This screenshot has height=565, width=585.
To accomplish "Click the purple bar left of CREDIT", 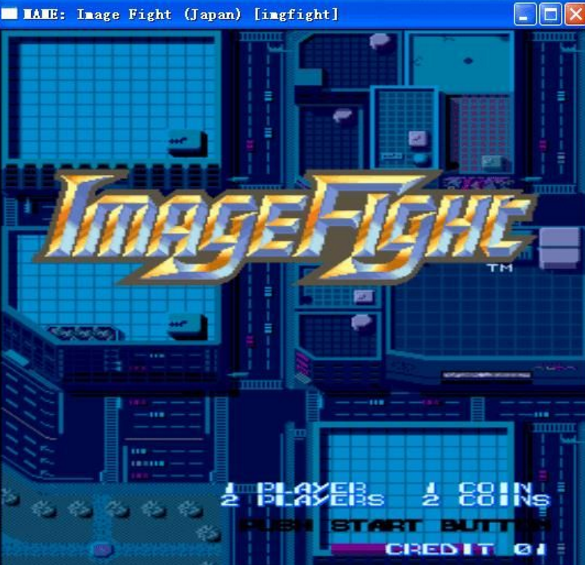I will (358, 549).
